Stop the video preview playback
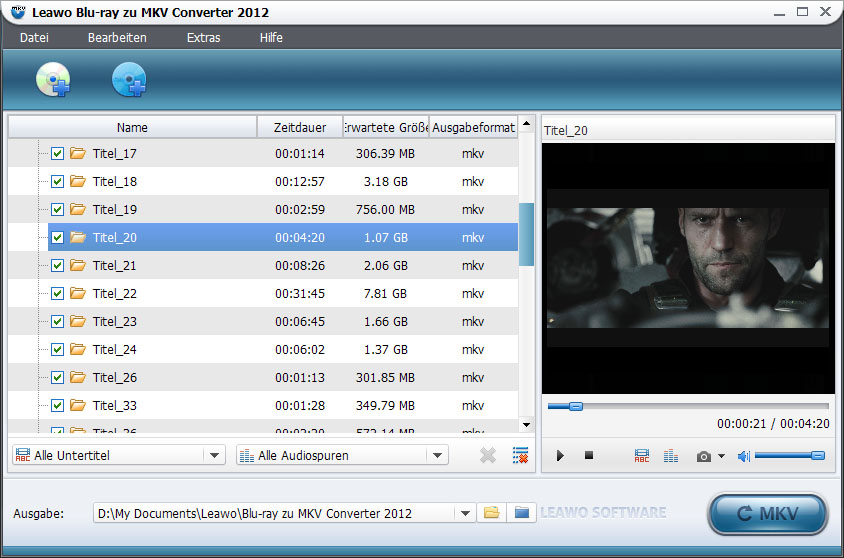Screen dimensions: 844x558 (589, 456)
